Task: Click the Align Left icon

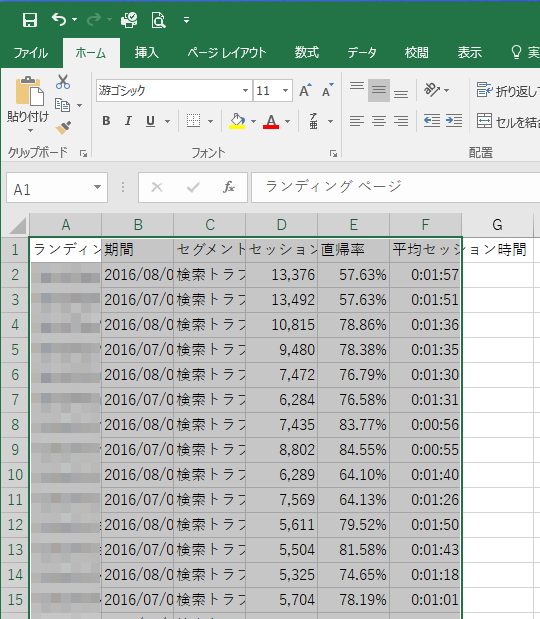Action: pyautogui.click(x=357, y=121)
